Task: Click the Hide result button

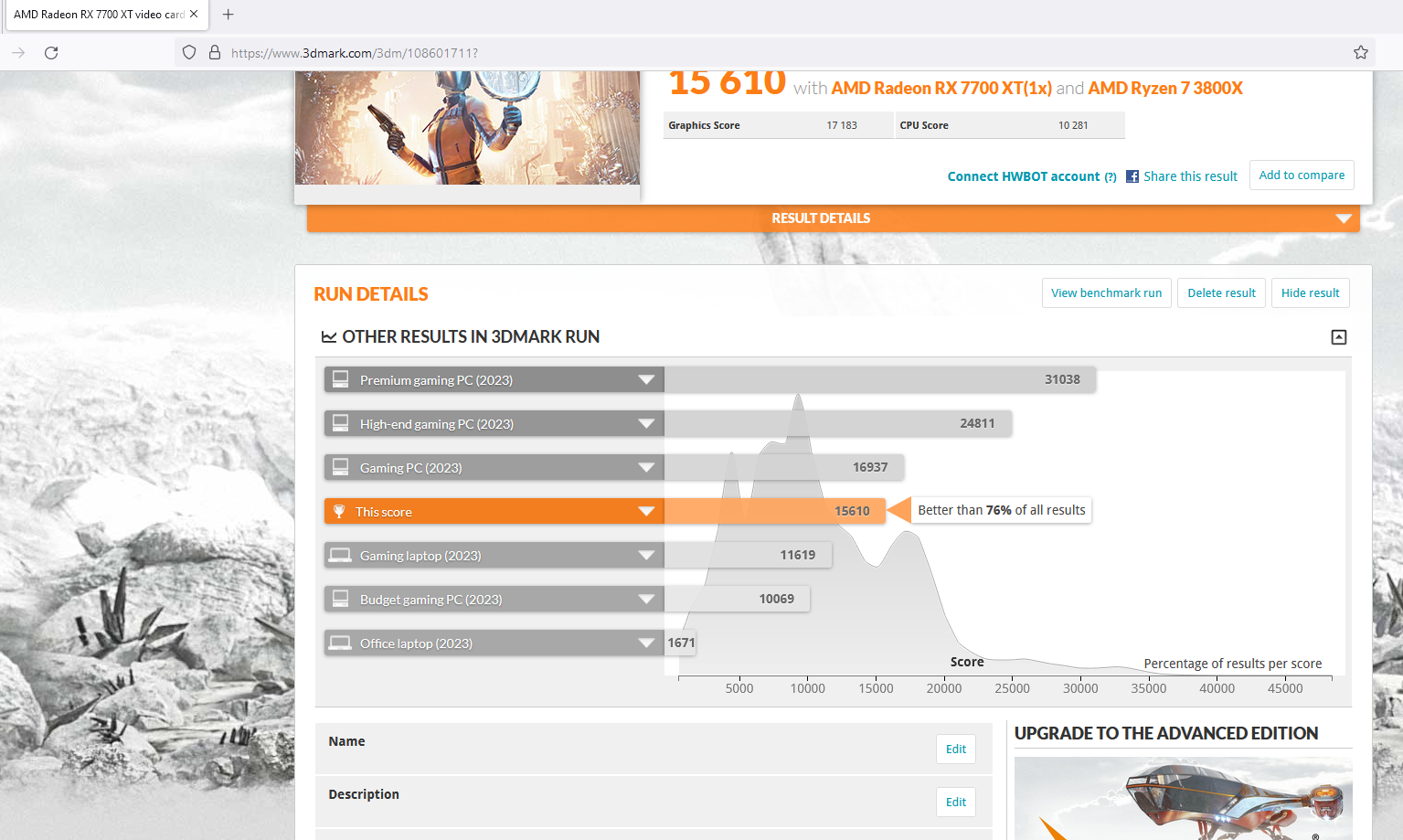Action: 1310,293
